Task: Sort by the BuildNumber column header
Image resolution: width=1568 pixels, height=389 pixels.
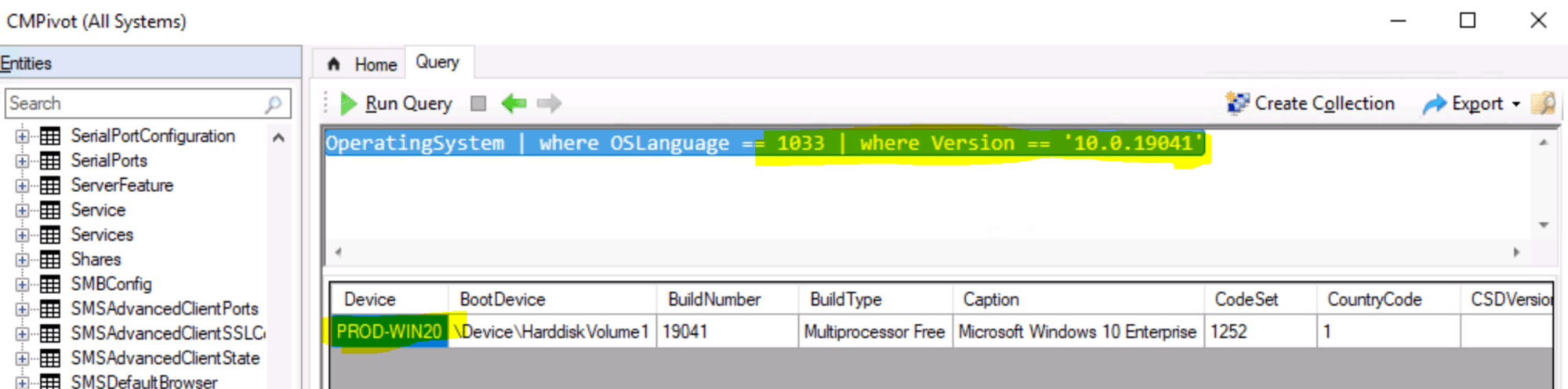Action: point(728,300)
